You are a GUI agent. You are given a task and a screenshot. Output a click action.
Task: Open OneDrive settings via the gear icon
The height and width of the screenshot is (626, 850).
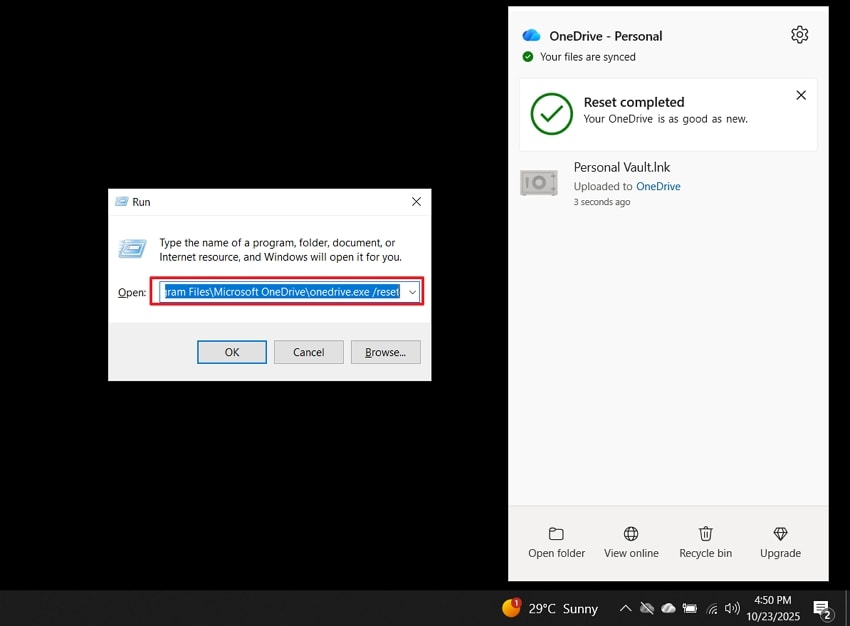[799, 34]
